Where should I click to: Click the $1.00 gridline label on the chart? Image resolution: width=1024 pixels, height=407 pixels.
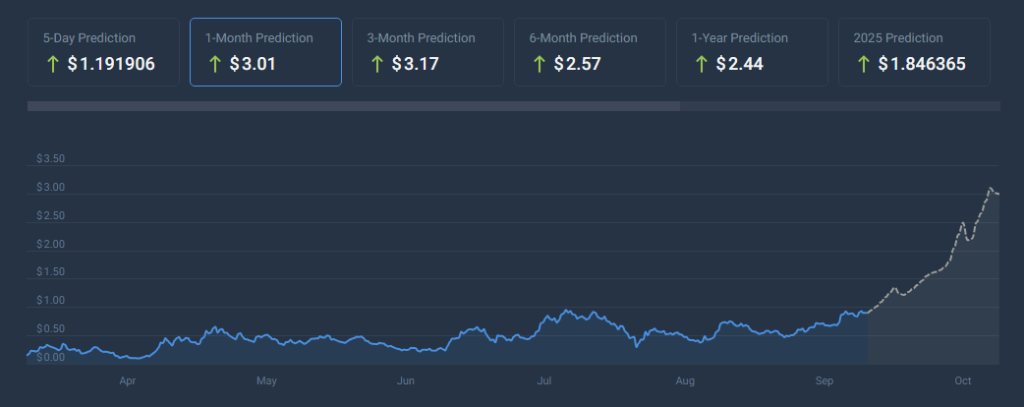click(50, 300)
